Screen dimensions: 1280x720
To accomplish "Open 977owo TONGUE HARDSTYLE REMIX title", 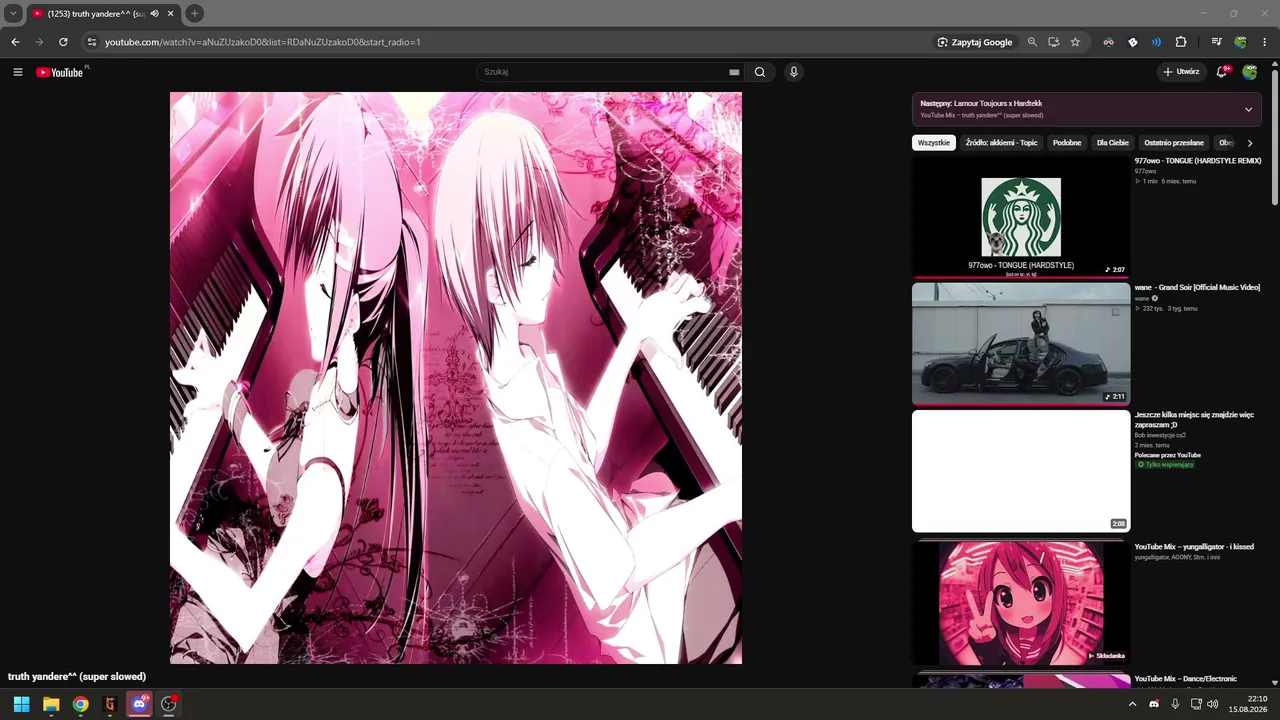I will [x=1198, y=161].
